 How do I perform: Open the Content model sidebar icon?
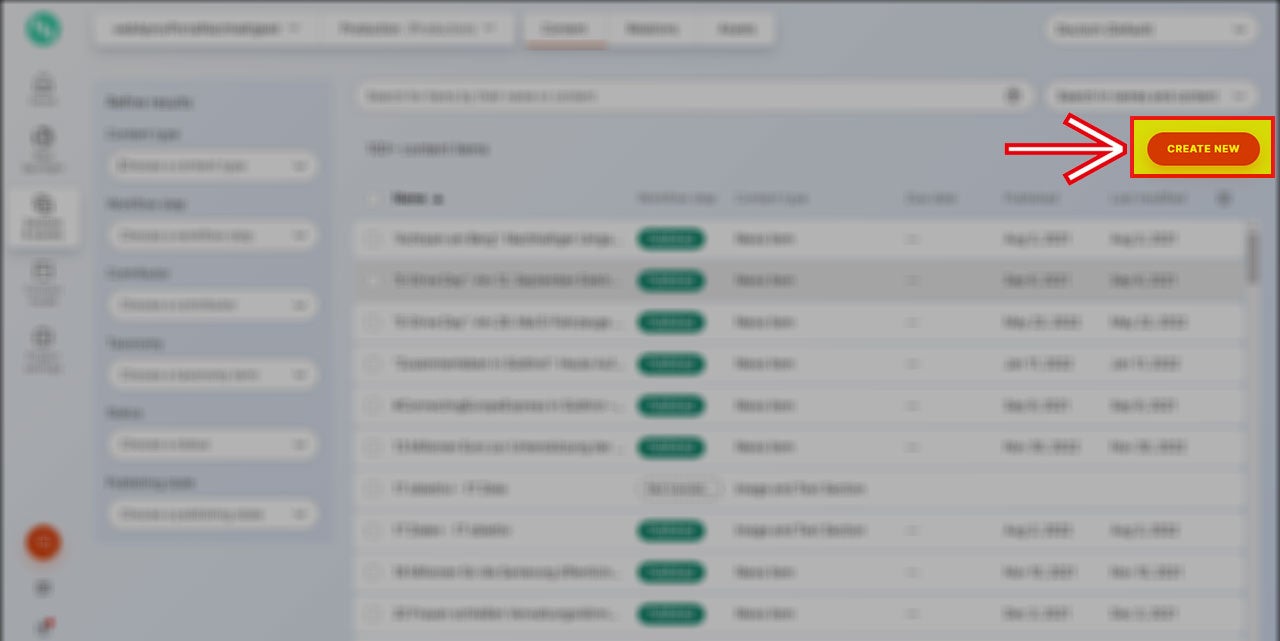click(44, 279)
